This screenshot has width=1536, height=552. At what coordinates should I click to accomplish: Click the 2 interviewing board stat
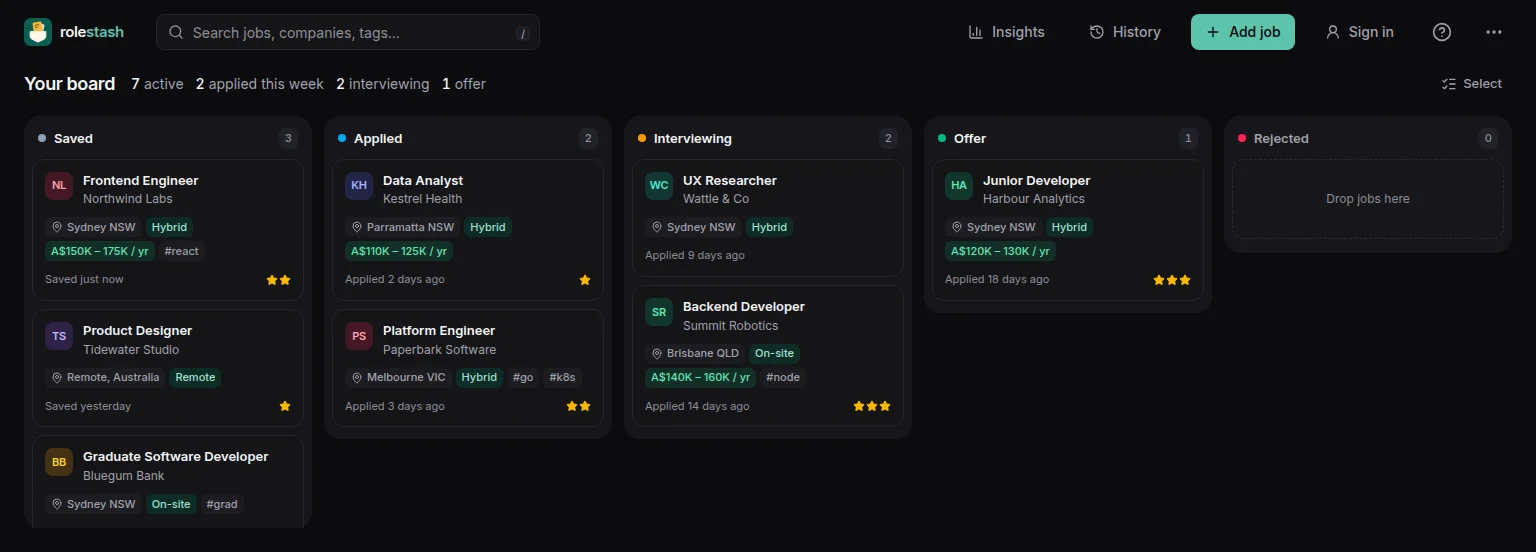pos(383,84)
